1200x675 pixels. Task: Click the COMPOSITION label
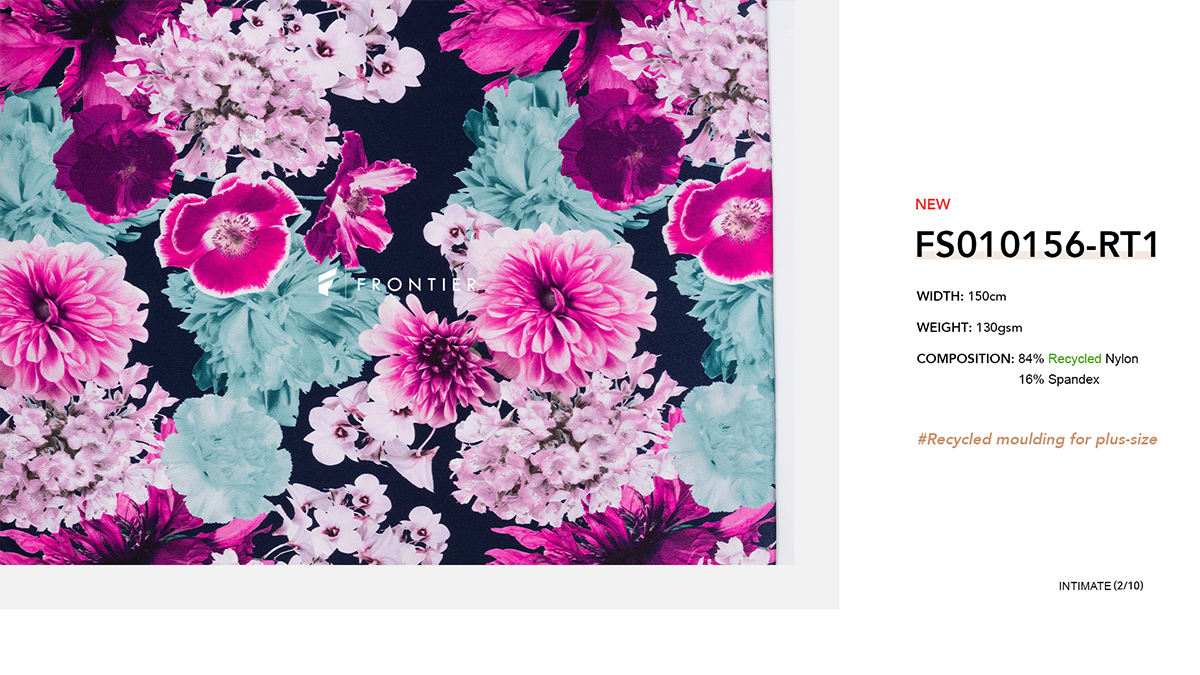[965, 358]
